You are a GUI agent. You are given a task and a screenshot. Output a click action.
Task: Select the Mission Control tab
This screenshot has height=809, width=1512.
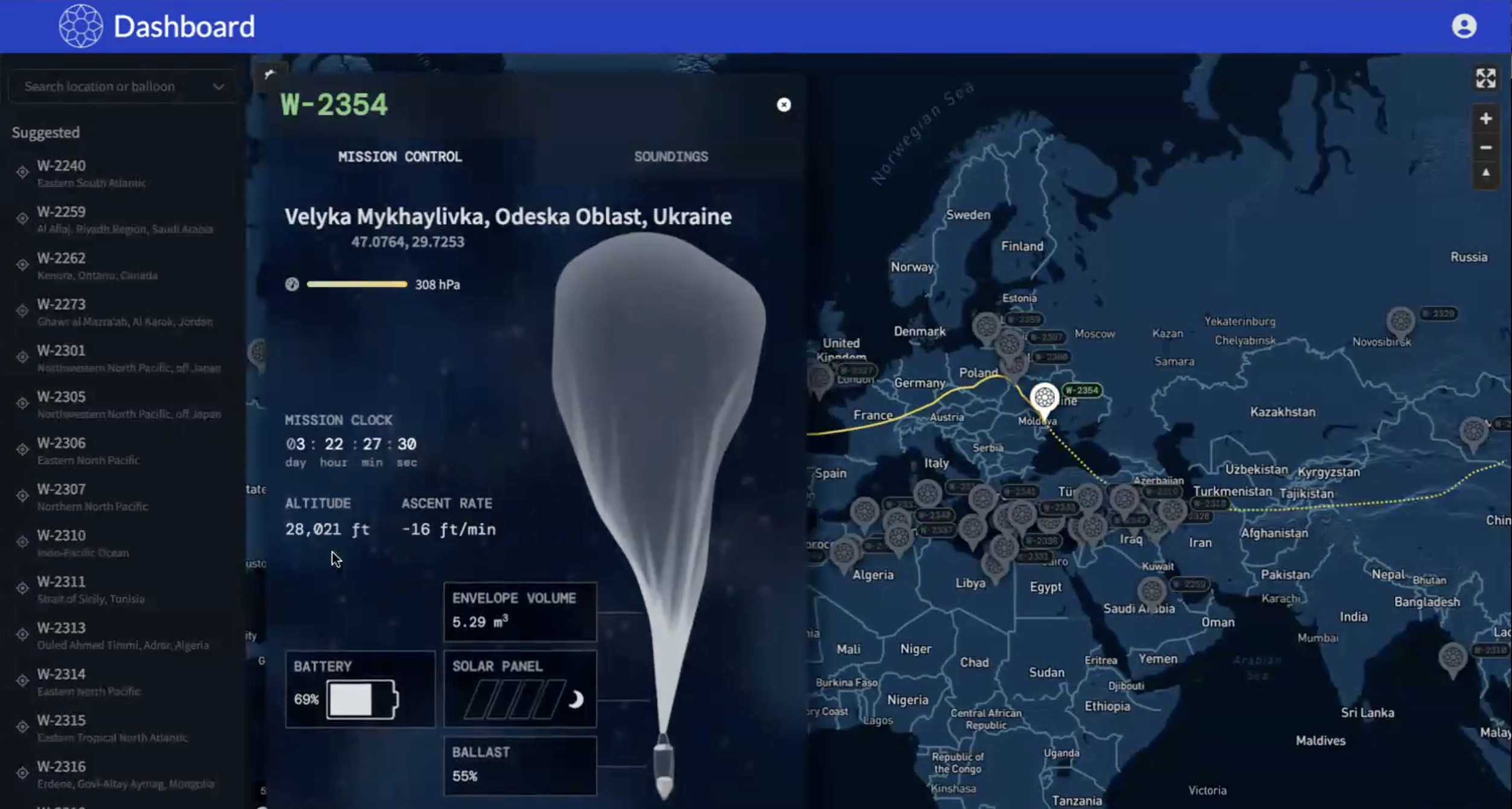[x=400, y=157]
